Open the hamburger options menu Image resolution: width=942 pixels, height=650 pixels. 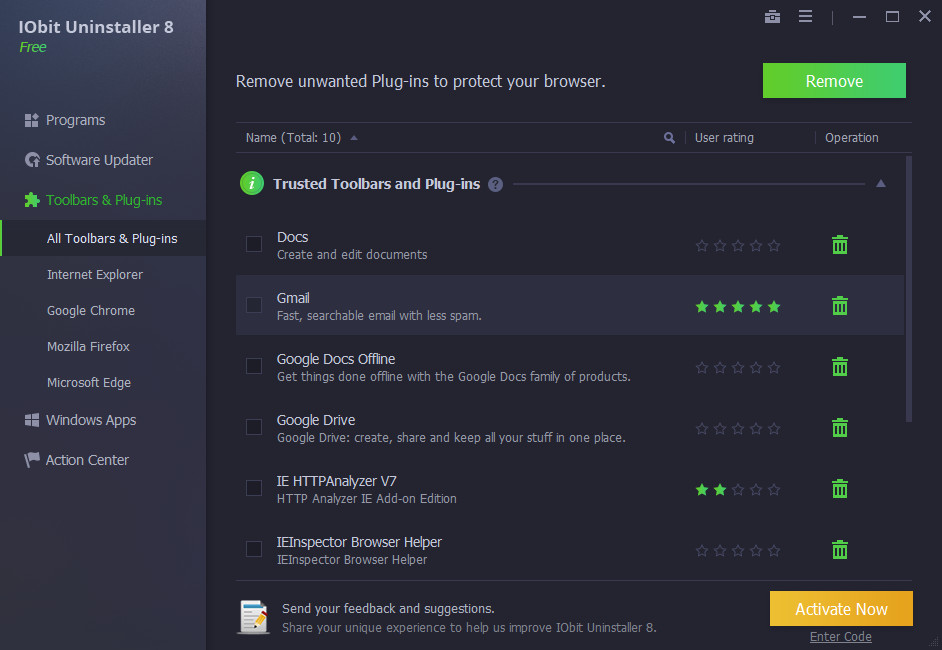(805, 16)
